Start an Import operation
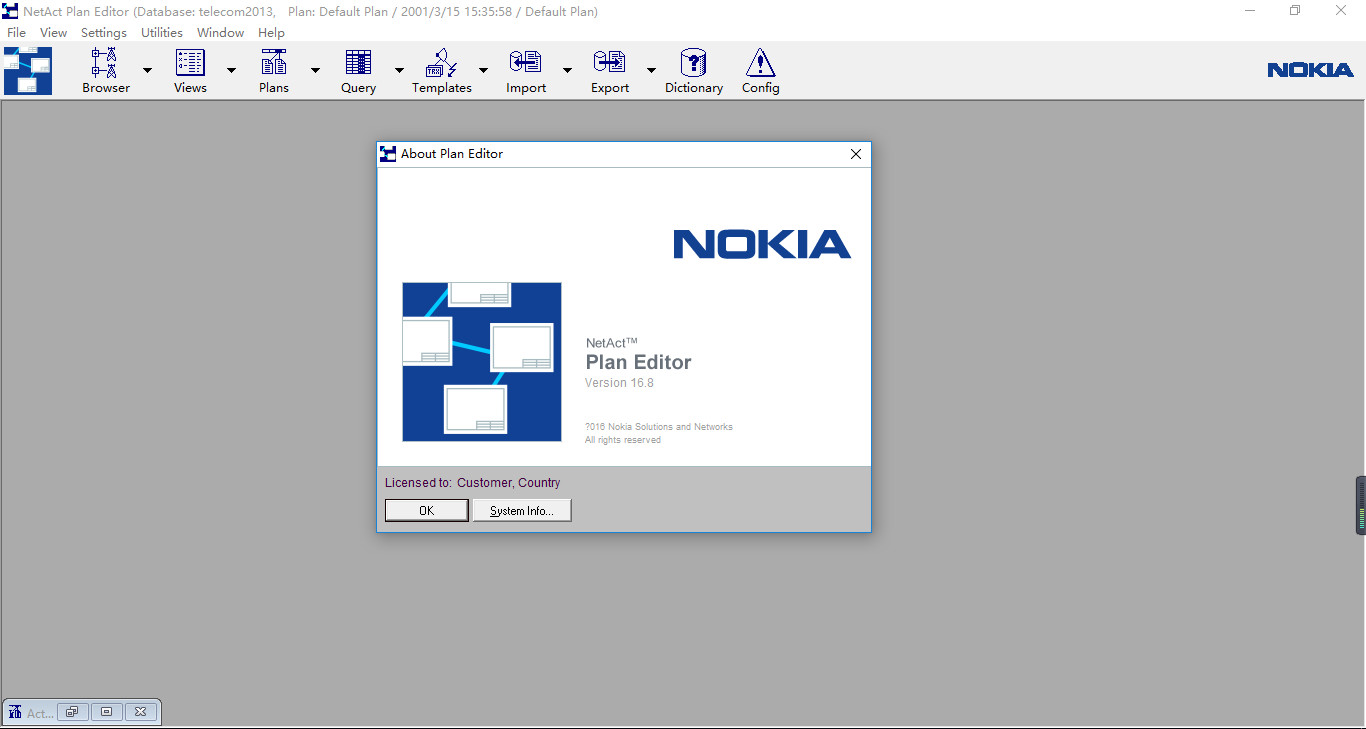Viewport: 1366px width, 729px height. [x=525, y=68]
